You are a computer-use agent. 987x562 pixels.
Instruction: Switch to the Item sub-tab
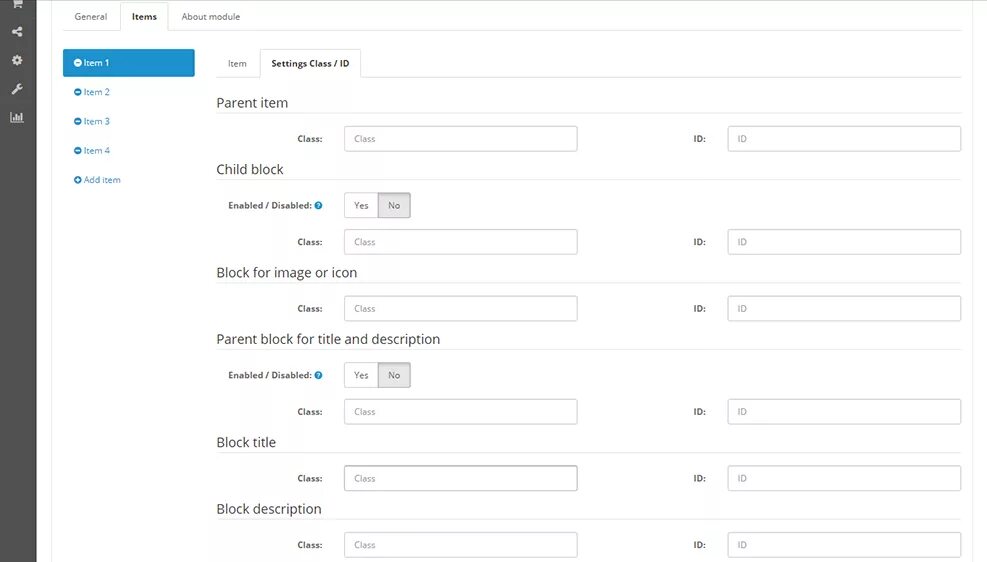[237, 64]
